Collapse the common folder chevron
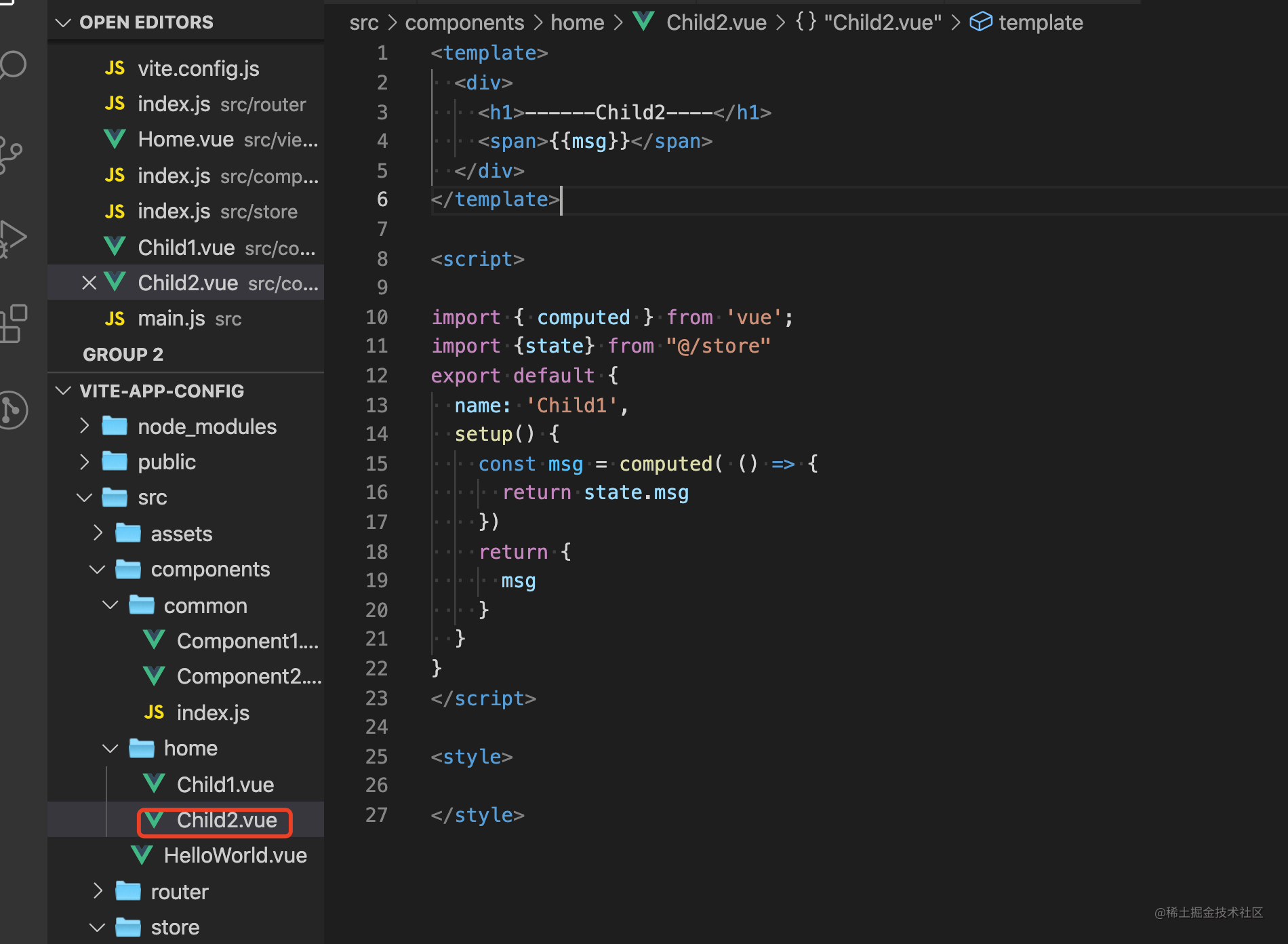 [110, 605]
